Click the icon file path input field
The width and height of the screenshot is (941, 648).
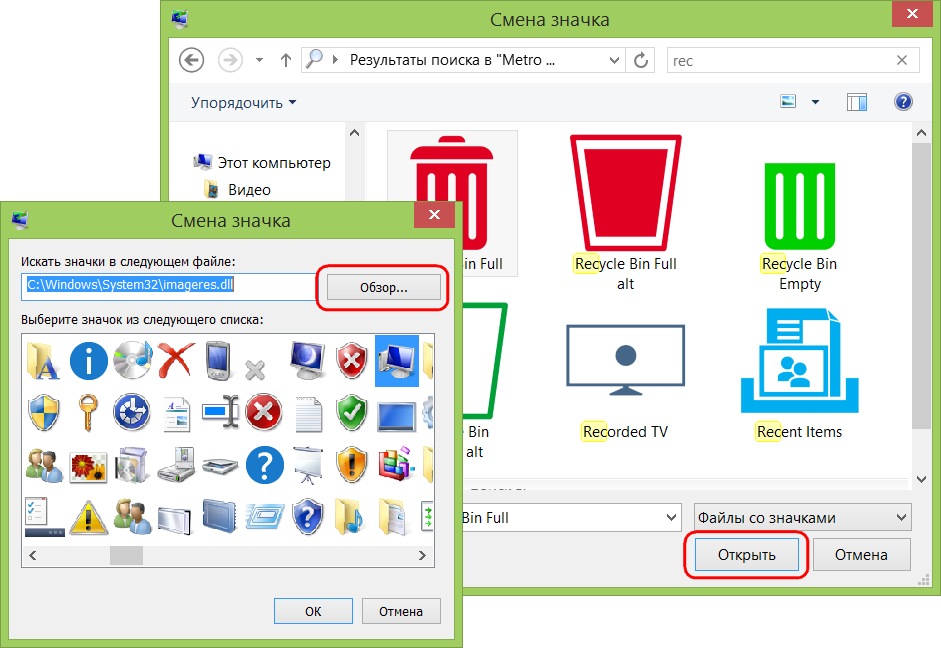[169, 286]
